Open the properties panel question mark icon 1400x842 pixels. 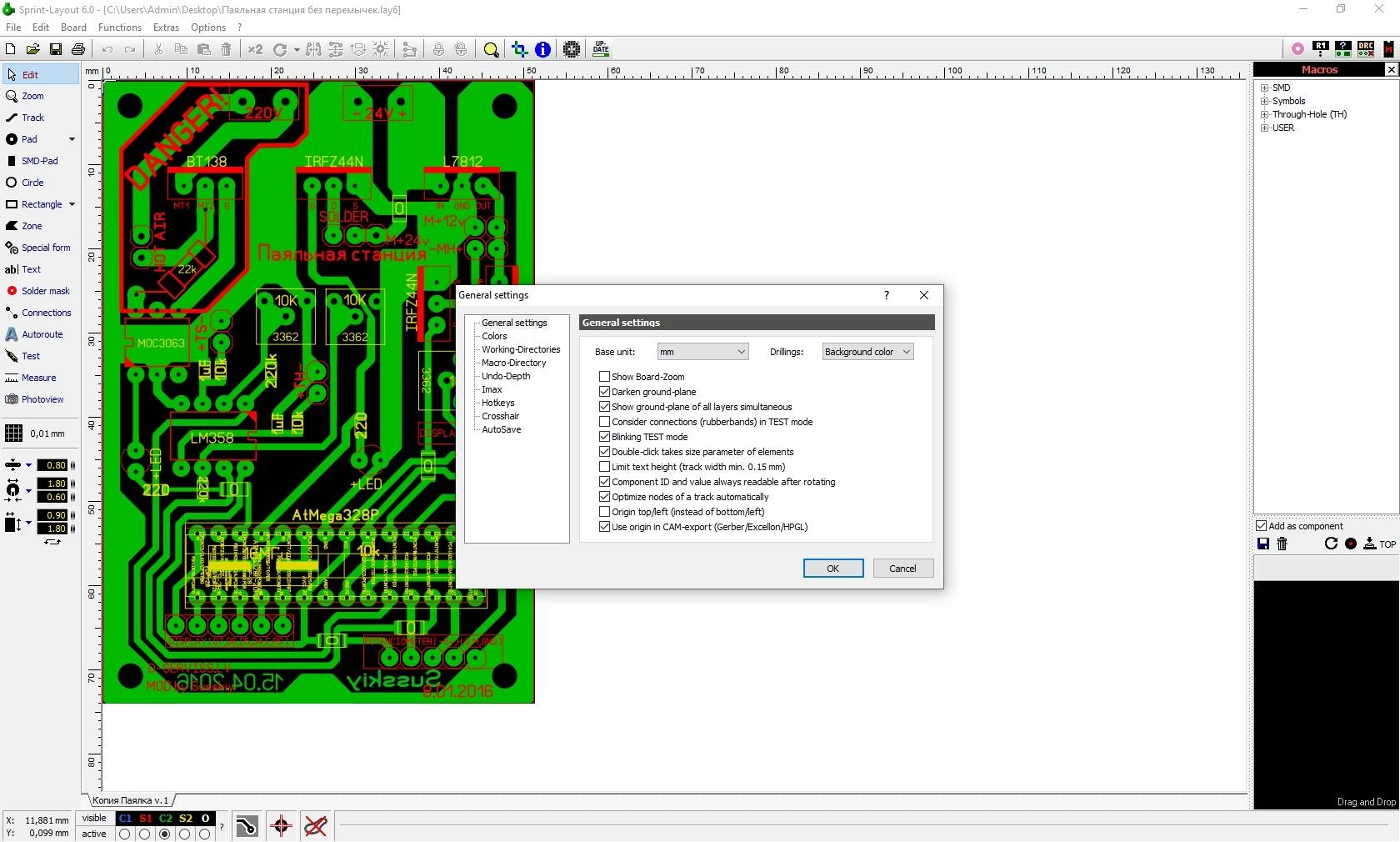pos(1343,48)
